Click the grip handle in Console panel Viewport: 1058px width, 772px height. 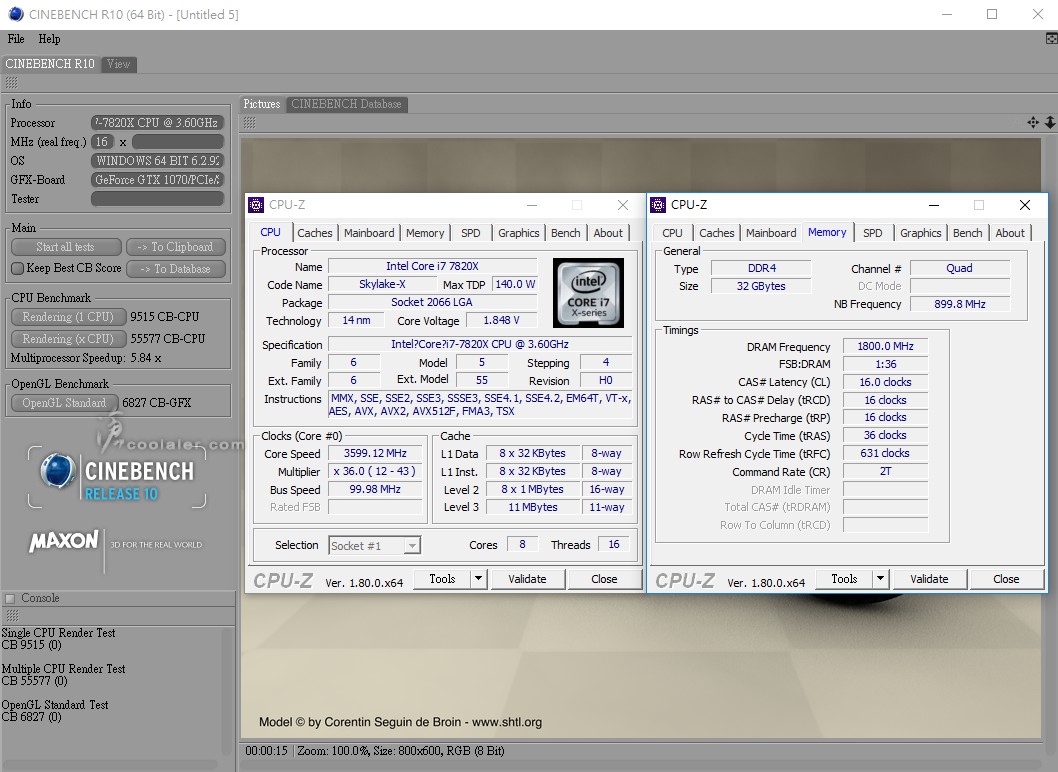click(x=11, y=615)
